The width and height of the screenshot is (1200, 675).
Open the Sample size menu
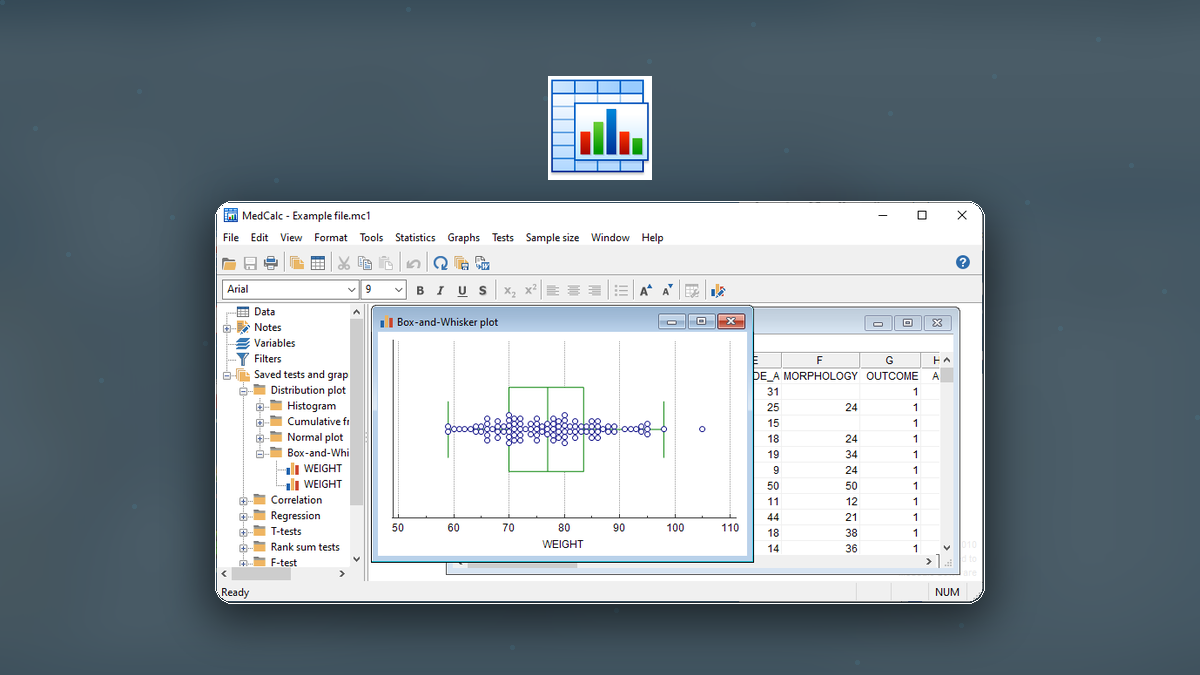tap(552, 238)
